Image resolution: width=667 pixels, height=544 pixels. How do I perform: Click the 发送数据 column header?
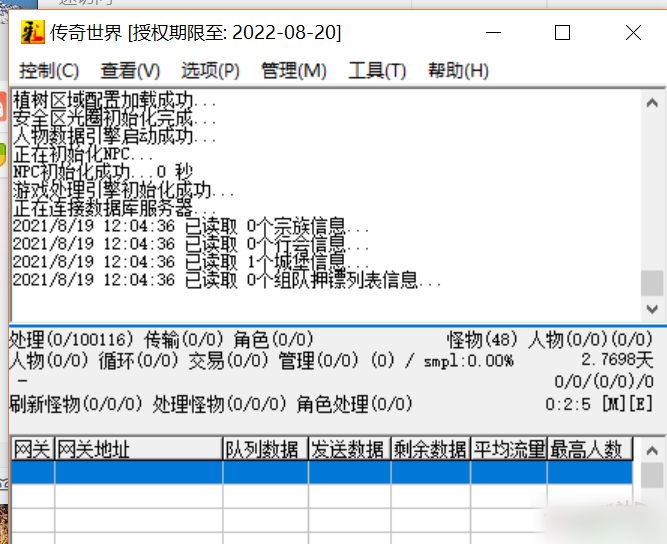click(x=350, y=449)
